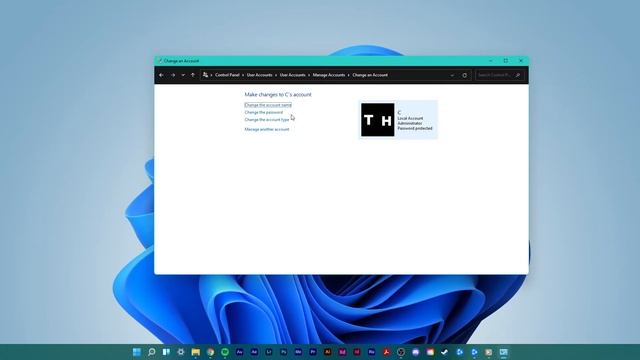
Task: Open the Windows Start menu
Action: [137, 352]
